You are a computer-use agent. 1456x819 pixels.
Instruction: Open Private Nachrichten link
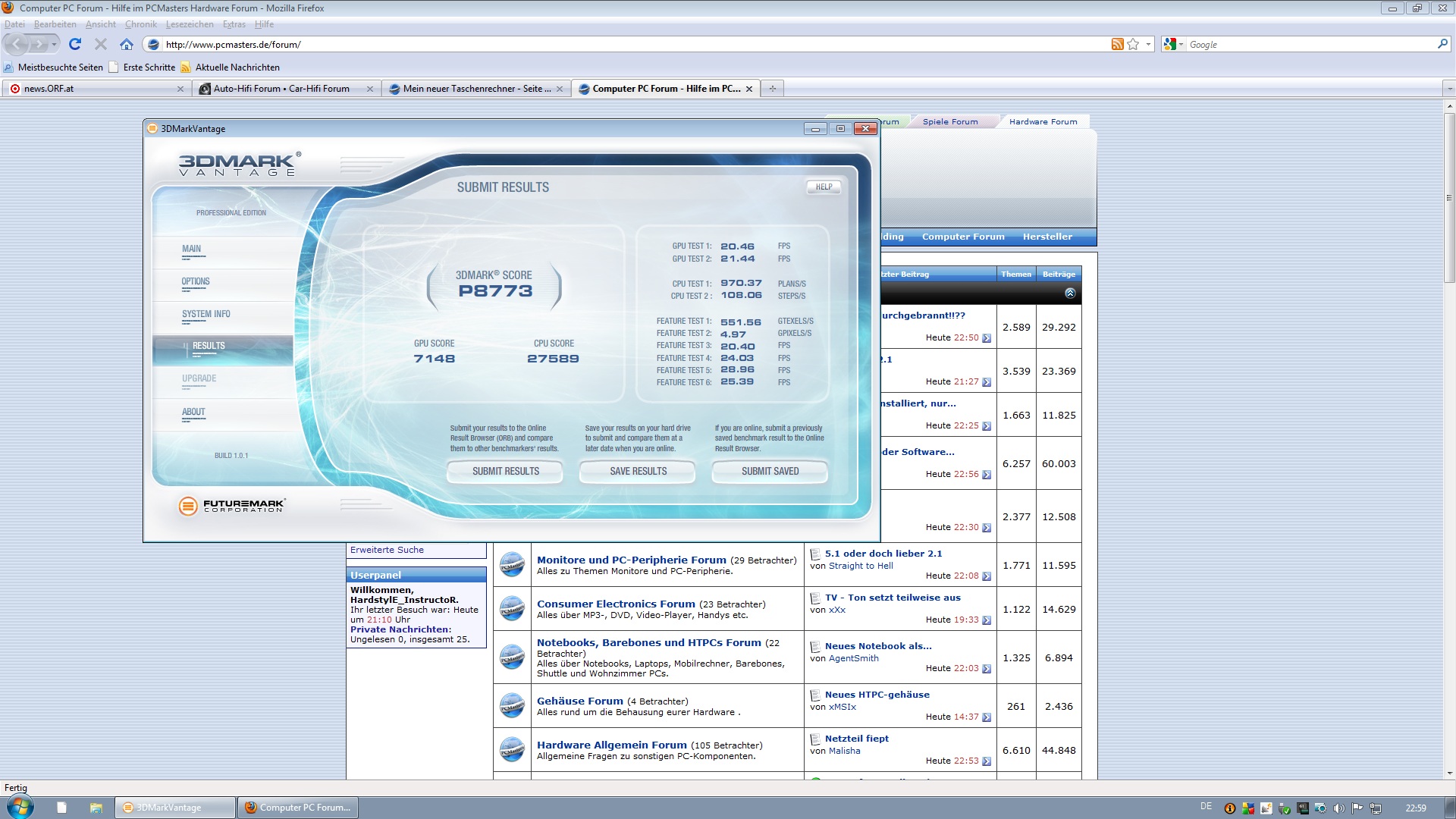[400, 629]
